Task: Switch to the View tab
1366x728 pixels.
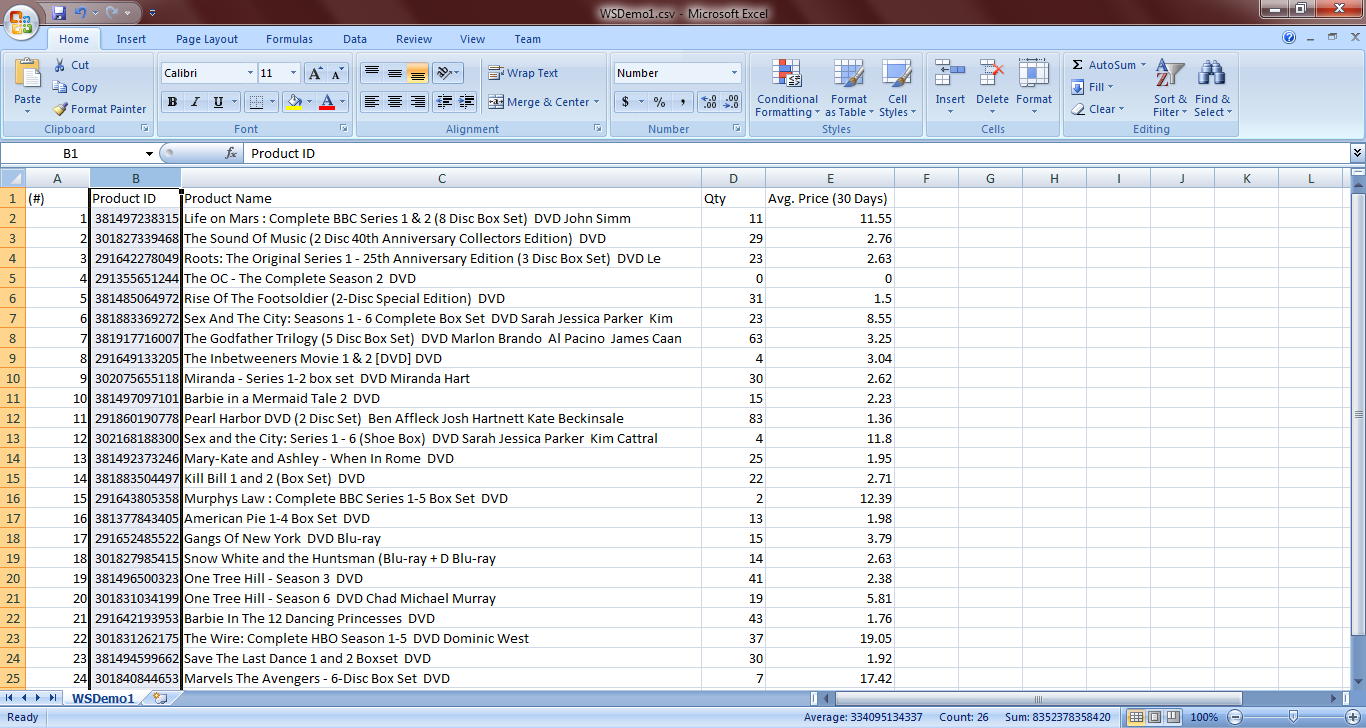Action: (x=472, y=39)
